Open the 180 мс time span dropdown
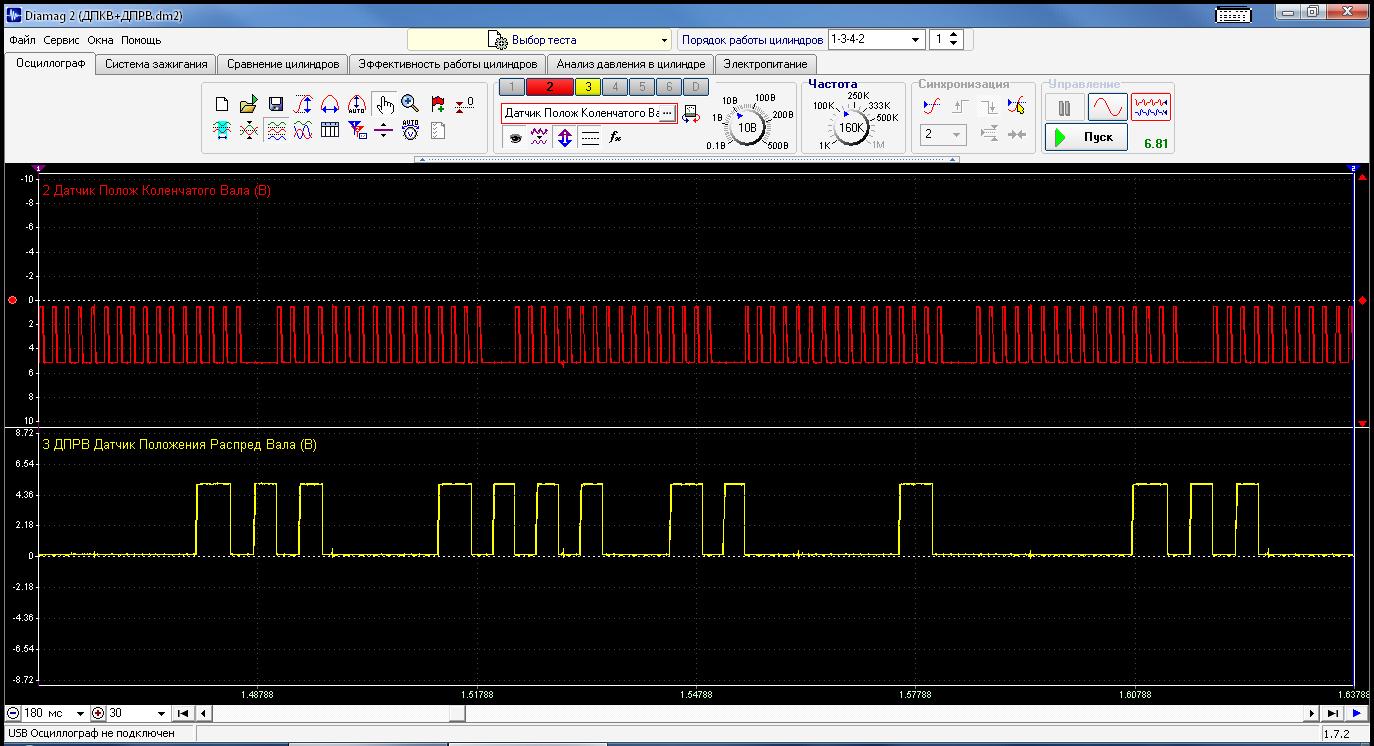The height and width of the screenshot is (746, 1374). point(53,713)
